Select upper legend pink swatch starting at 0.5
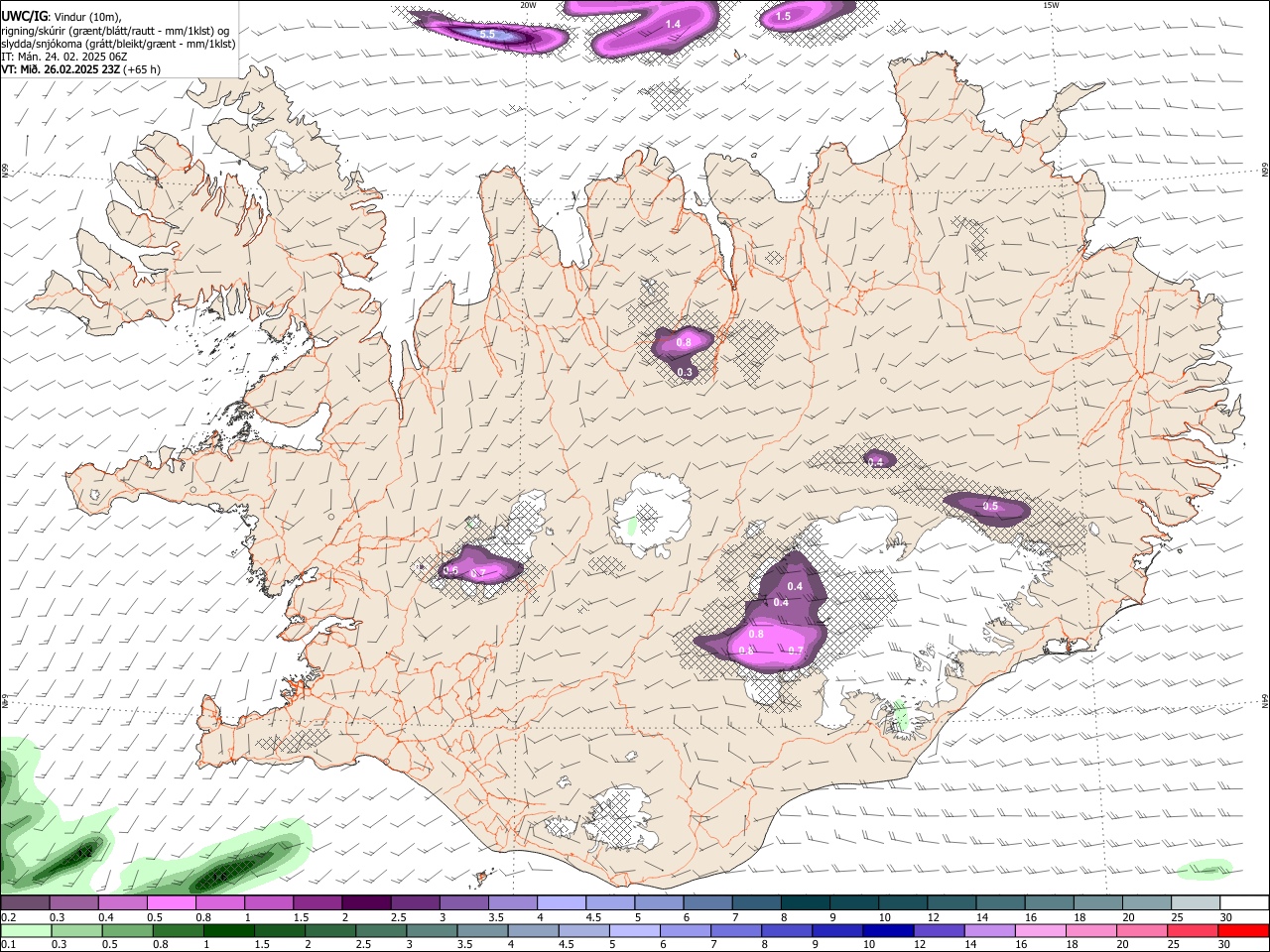Image resolution: width=1270 pixels, height=952 pixels. [171, 903]
